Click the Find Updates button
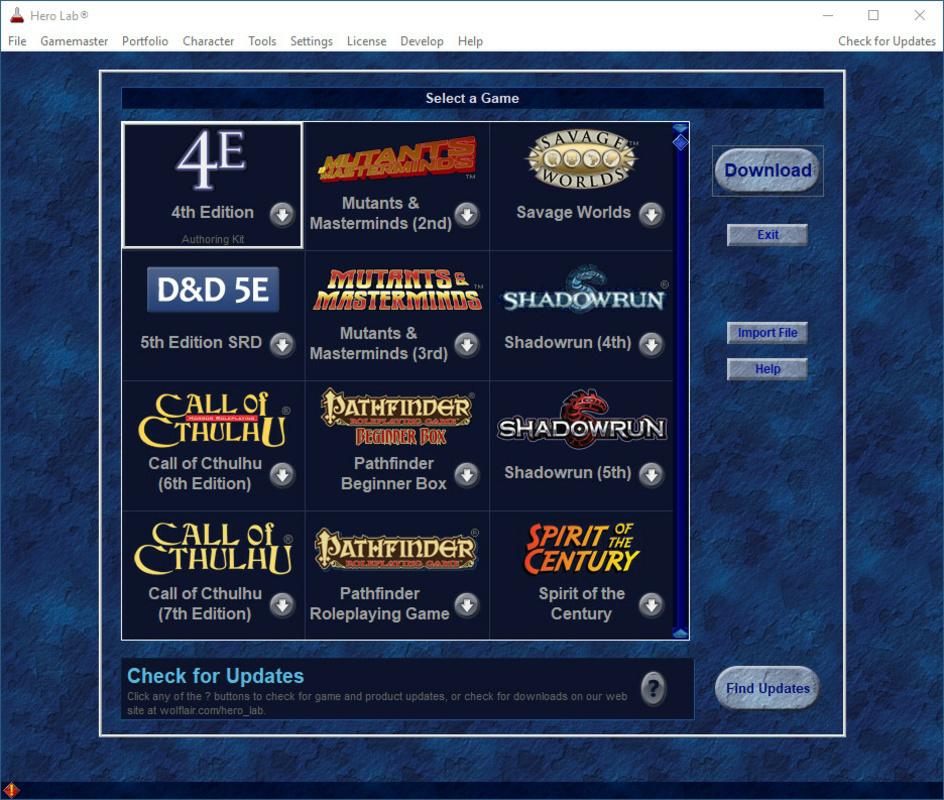The image size is (944, 800). pyautogui.click(x=767, y=688)
